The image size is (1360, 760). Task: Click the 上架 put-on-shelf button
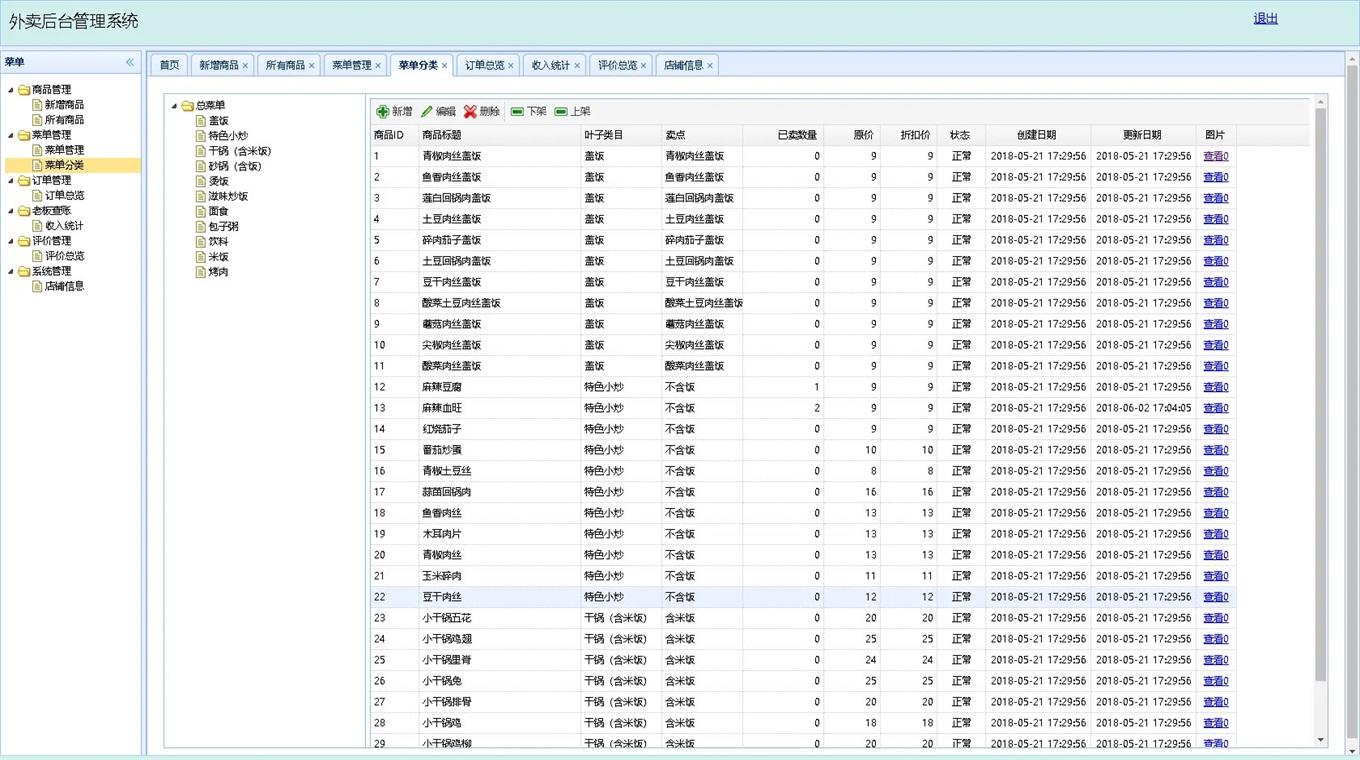(x=573, y=112)
